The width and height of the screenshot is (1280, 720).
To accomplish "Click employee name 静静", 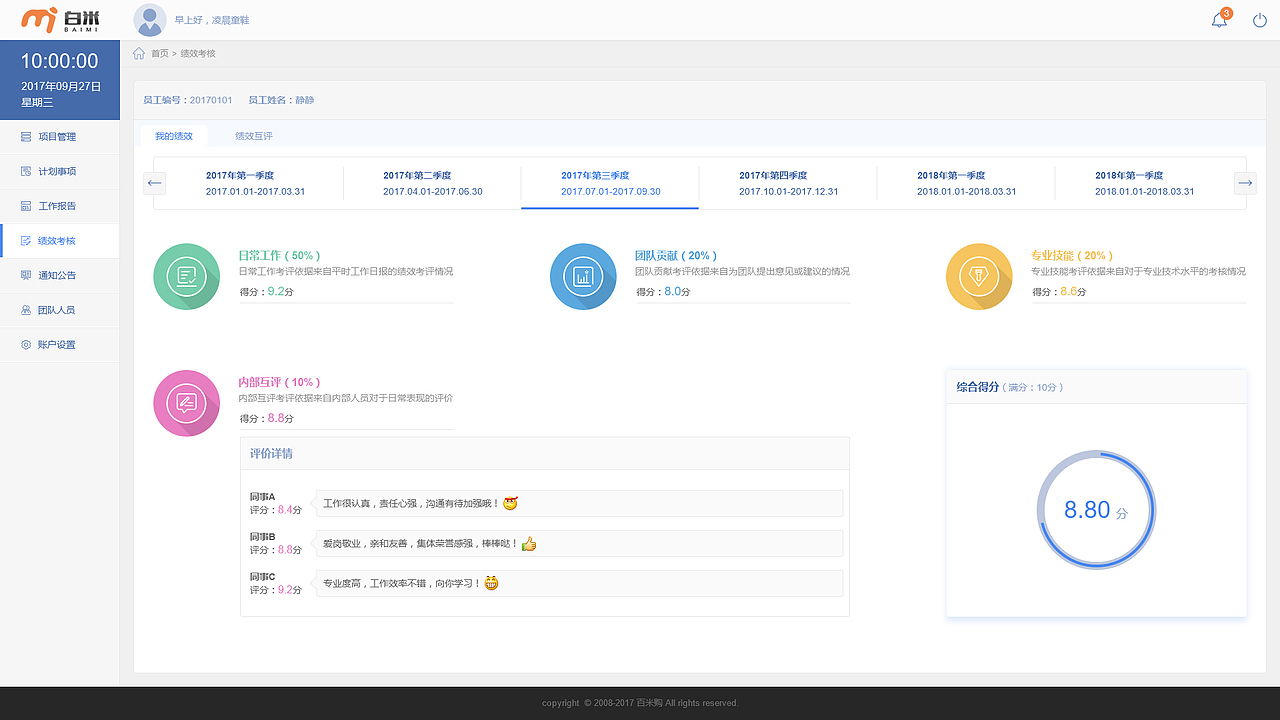I will 304,100.
